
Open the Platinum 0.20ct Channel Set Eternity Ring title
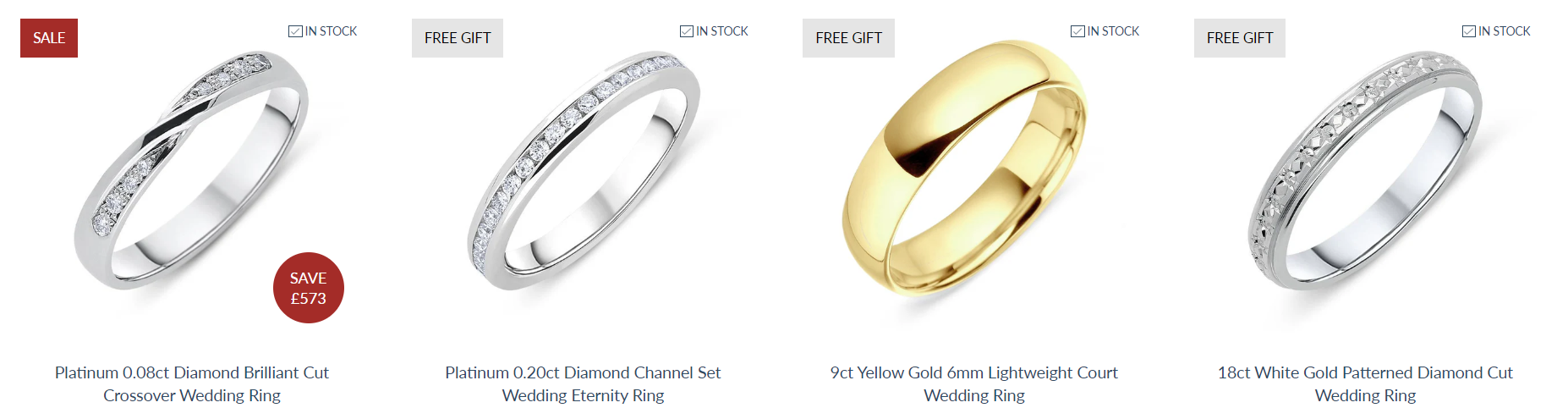click(583, 383)
